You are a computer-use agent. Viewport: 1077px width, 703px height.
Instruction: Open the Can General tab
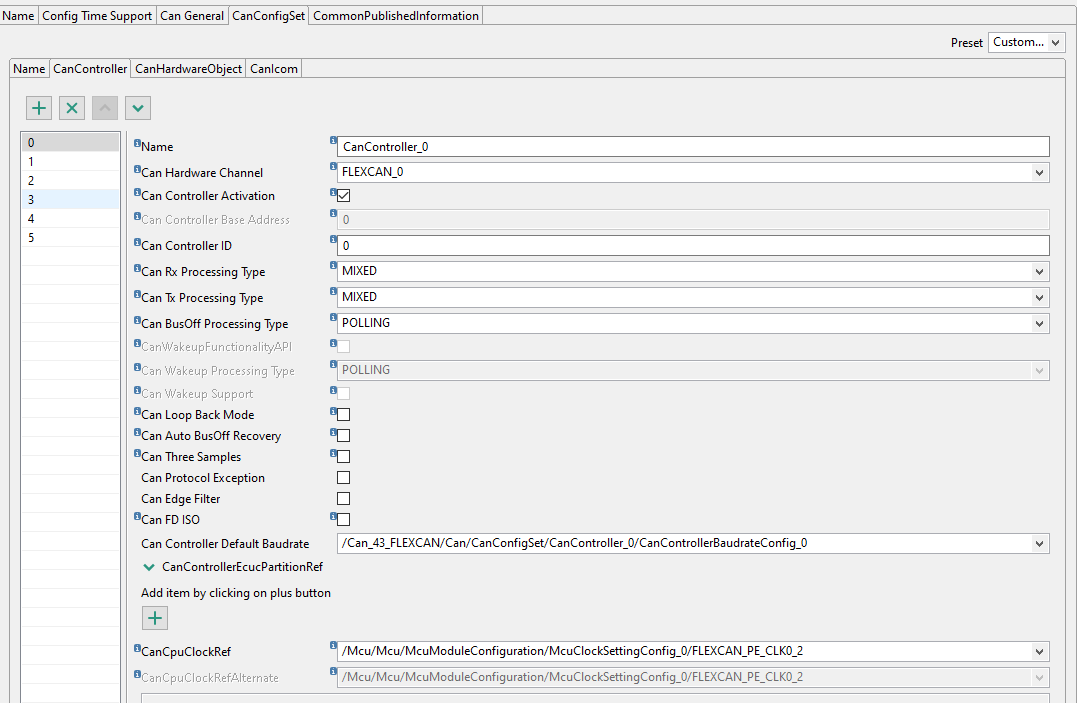tap(191, 15)
